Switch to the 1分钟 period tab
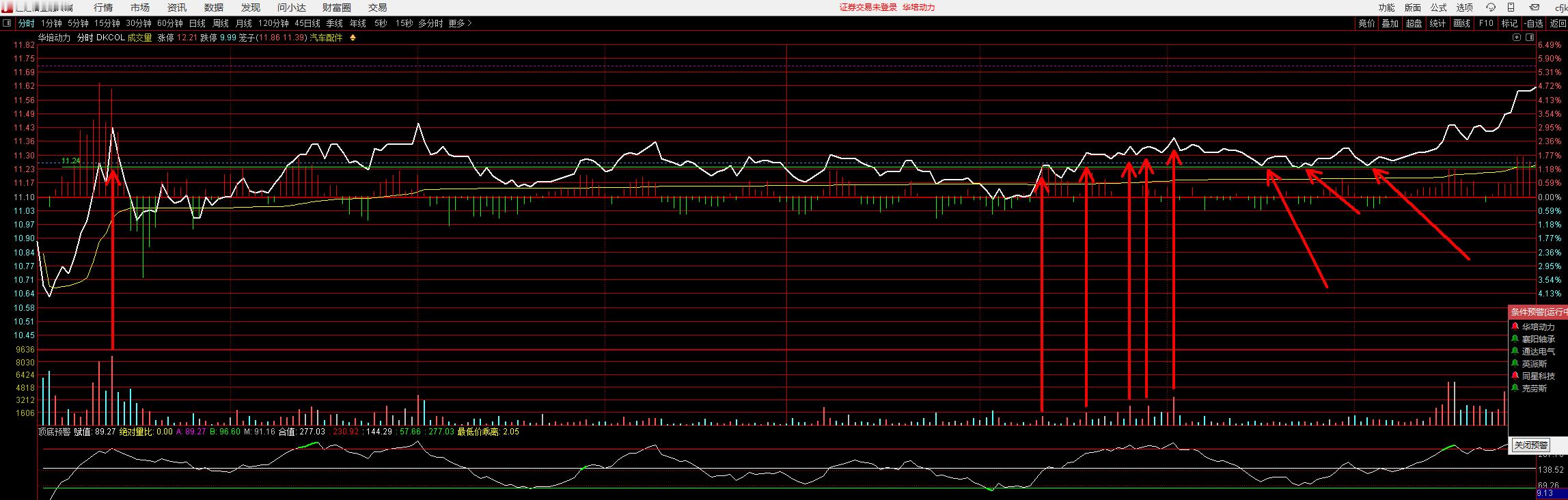Screen dimensions: 1568x500 [x=51, y=23]
